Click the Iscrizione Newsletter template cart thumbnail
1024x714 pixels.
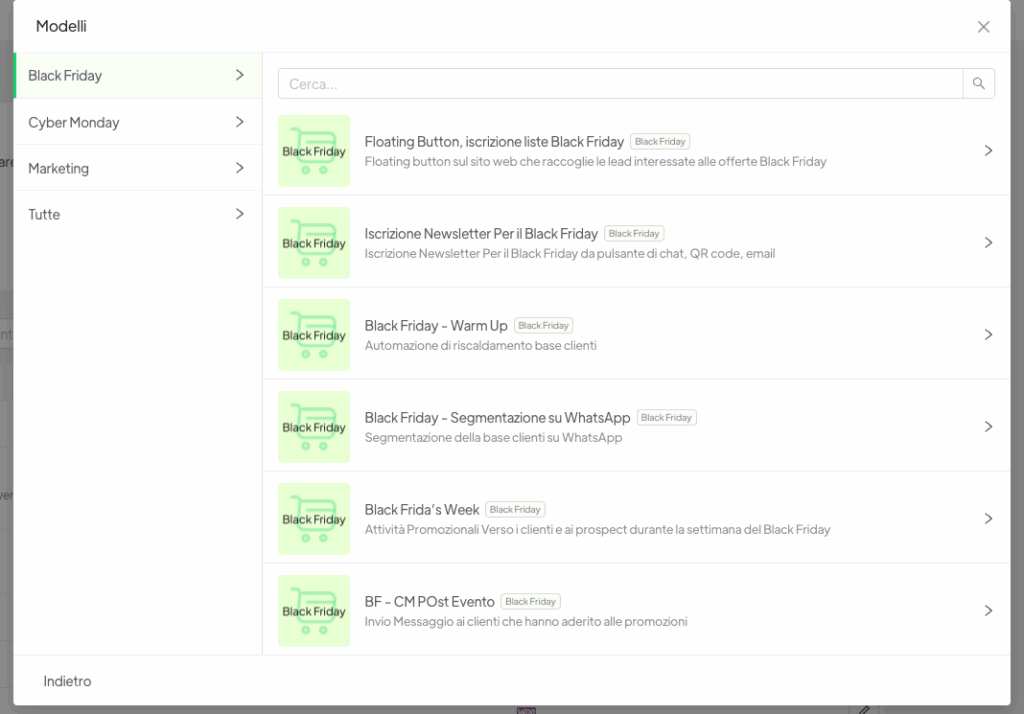pos(314,243)
